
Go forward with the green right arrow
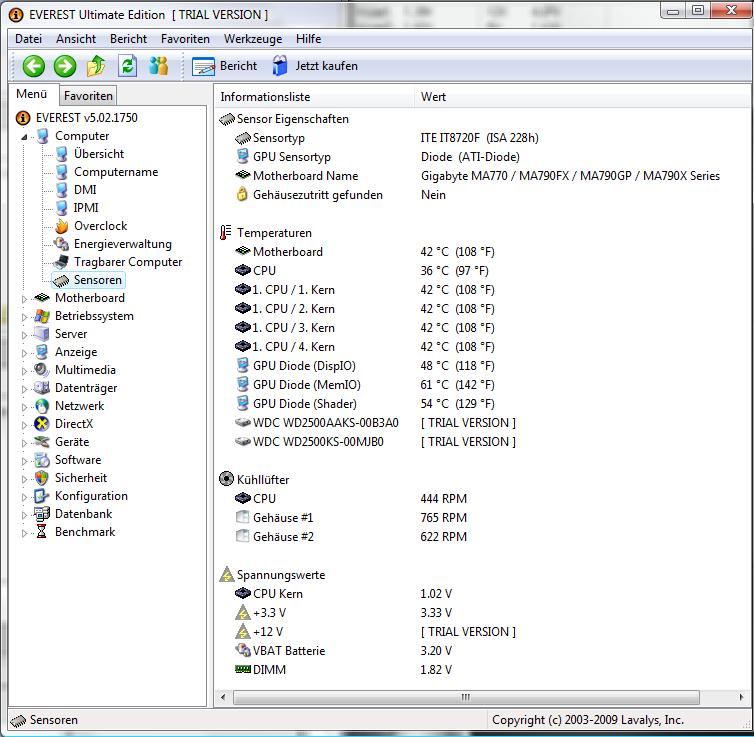[65, 66]
